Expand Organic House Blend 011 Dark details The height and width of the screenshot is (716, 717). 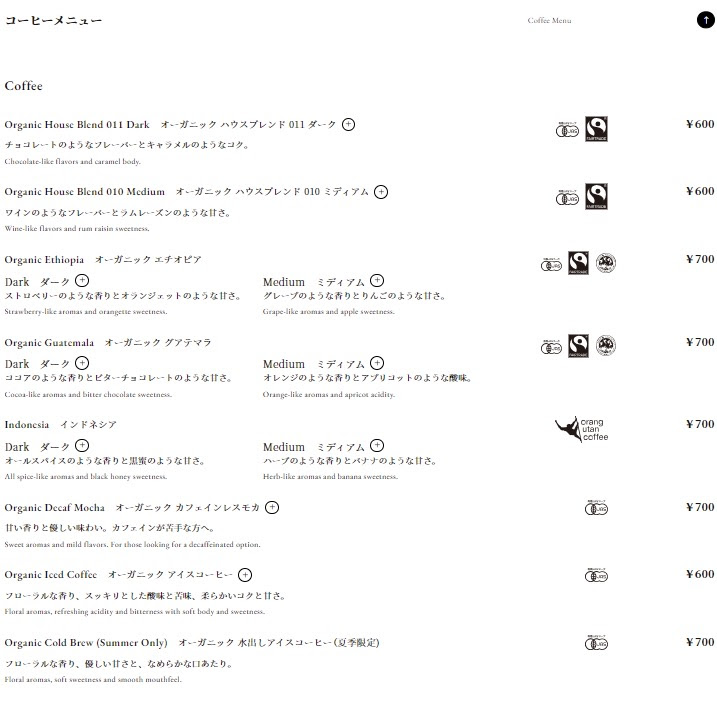pyautogui.click(x=348, y=124)
